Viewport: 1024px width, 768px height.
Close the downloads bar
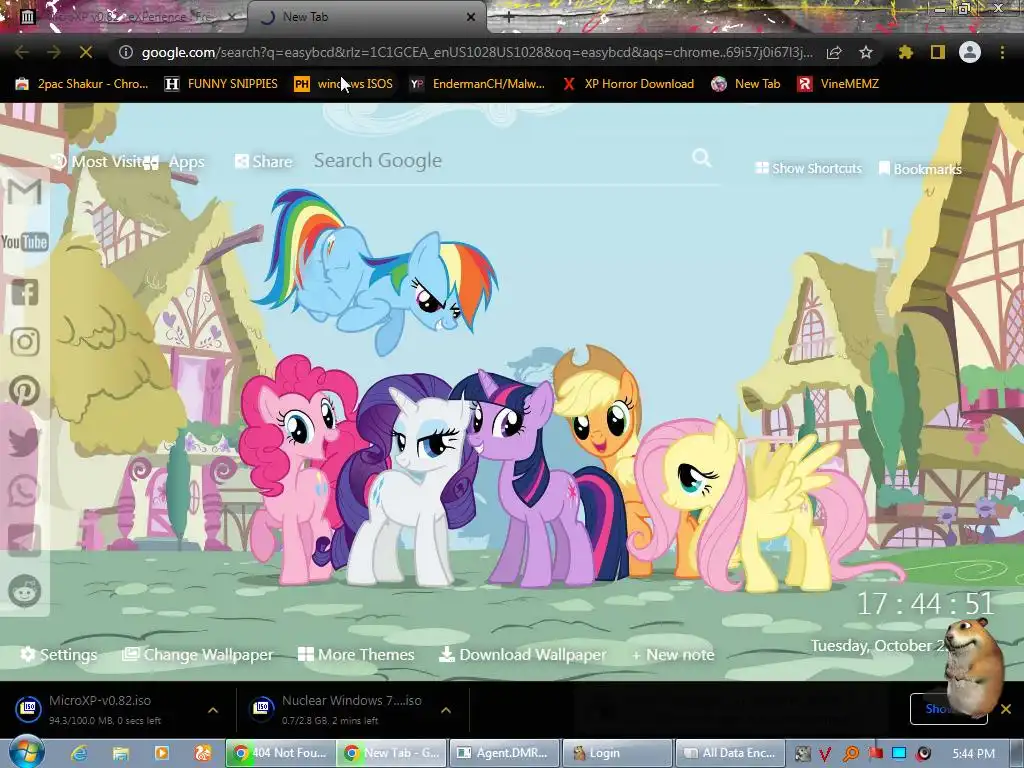click(1006, 709)
